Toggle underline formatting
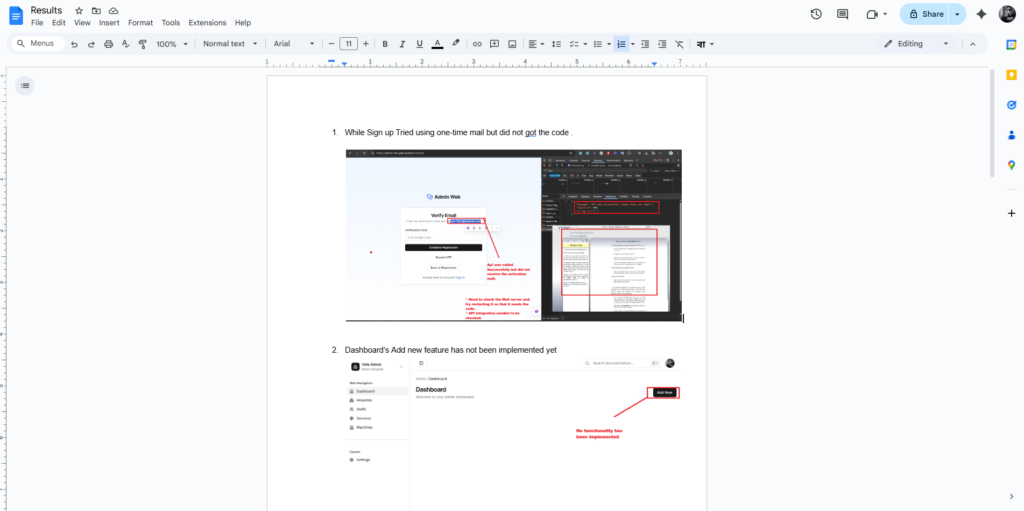Viewport: 1024px width, 511px height. [x=419, y=44]
